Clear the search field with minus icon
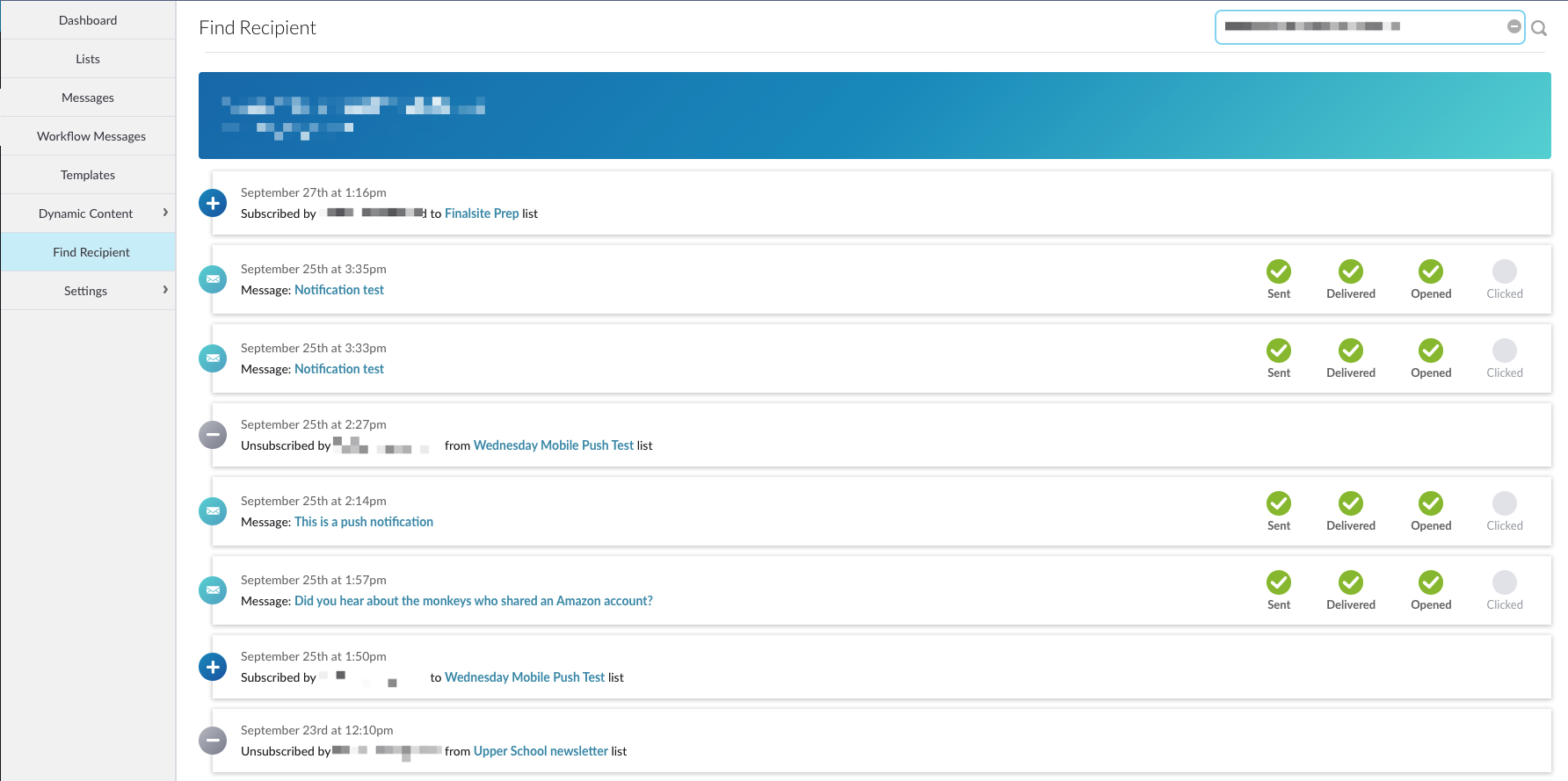Image resolution: width=1568 pixels, height=781 pixels. 1514,26
